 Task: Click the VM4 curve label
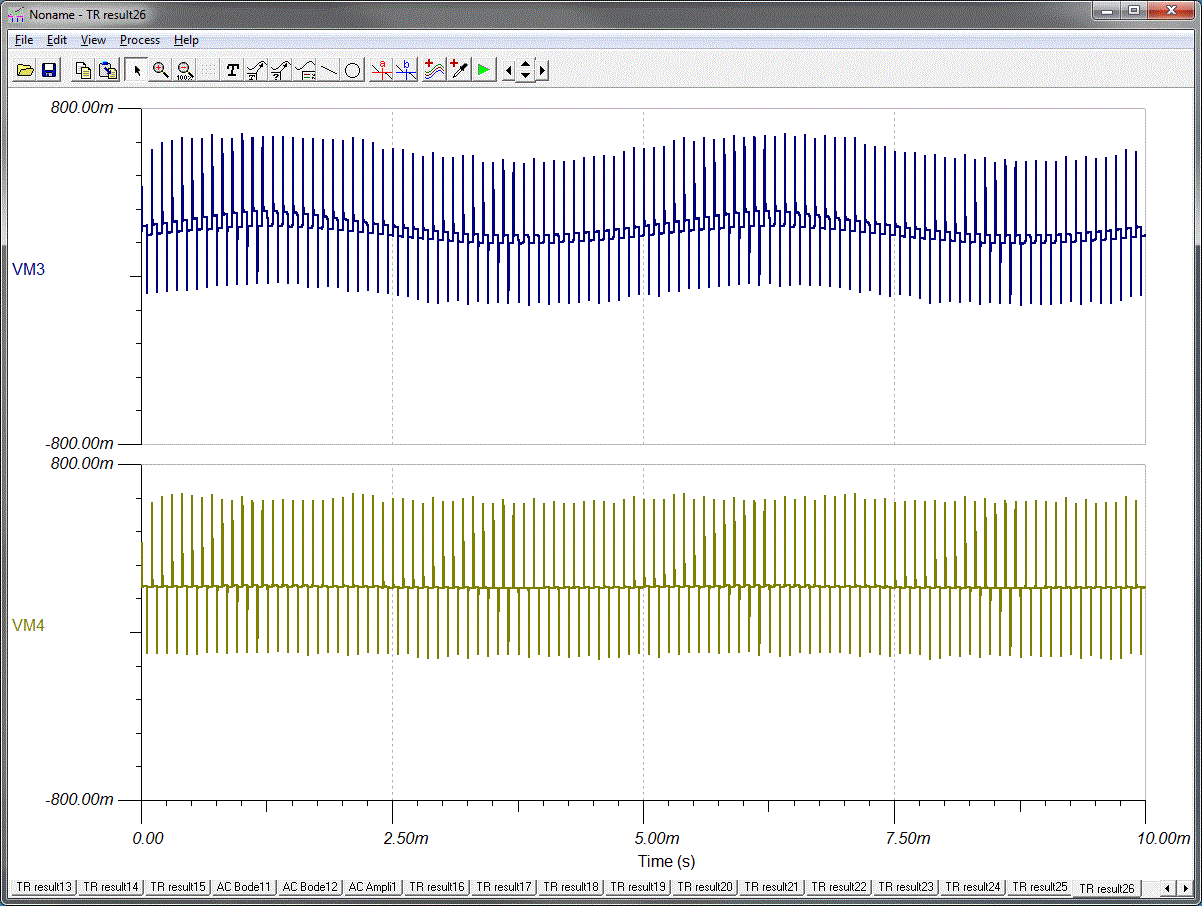click(28, 625)
